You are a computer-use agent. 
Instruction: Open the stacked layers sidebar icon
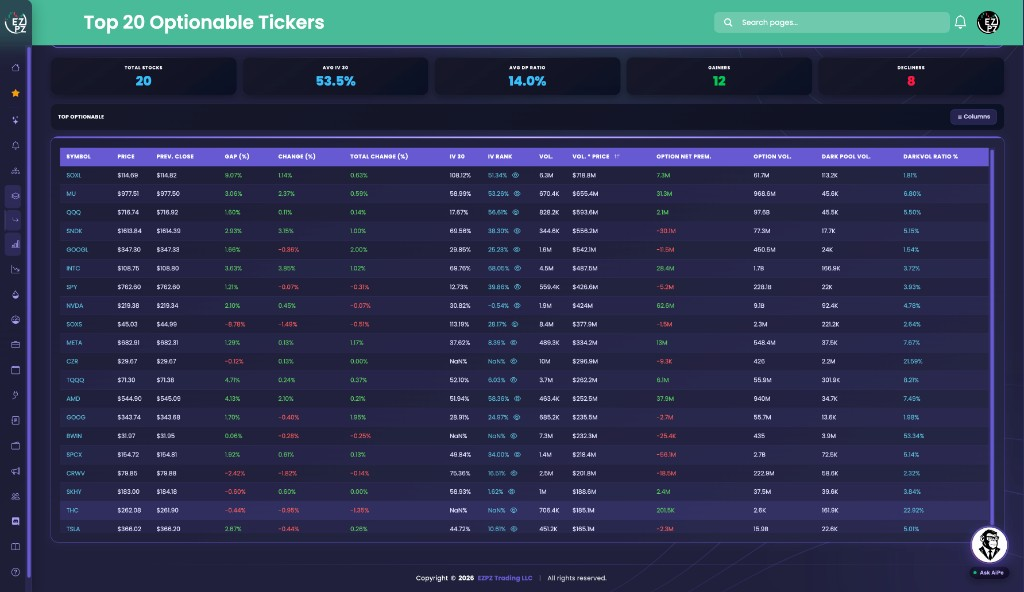pos(16,195)
